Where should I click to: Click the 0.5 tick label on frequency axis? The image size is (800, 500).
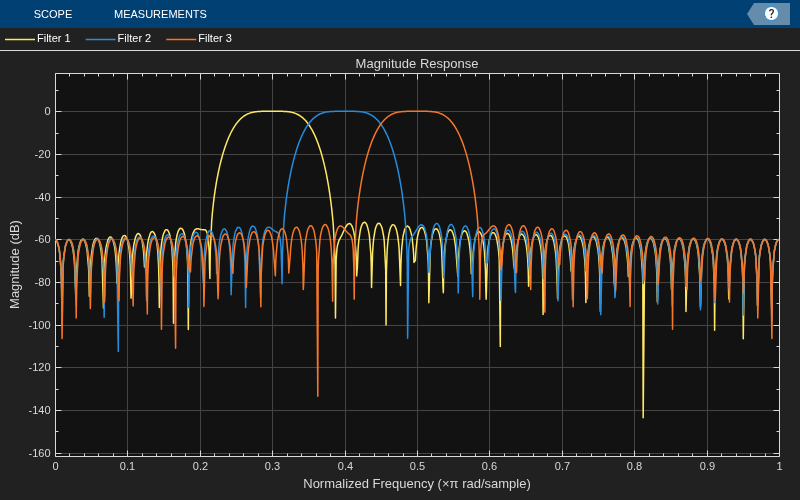coord(417,466)
